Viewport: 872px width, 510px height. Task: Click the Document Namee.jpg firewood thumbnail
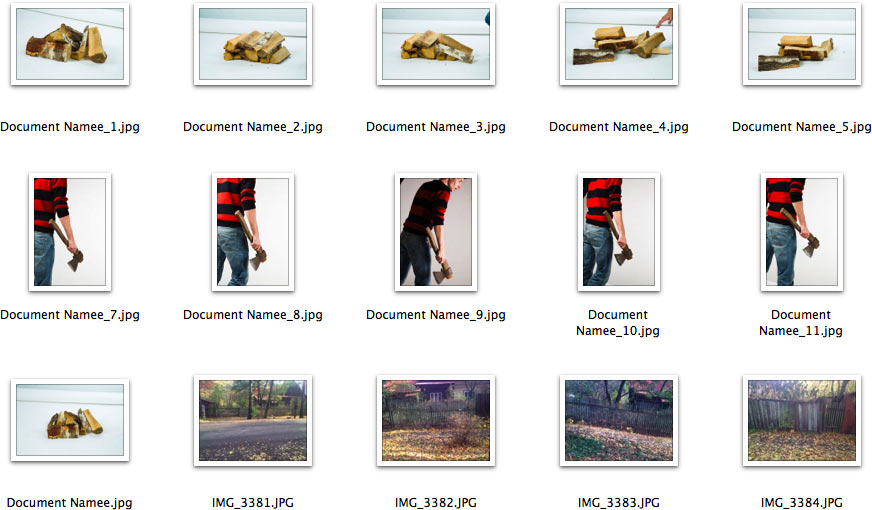[70, 420]
